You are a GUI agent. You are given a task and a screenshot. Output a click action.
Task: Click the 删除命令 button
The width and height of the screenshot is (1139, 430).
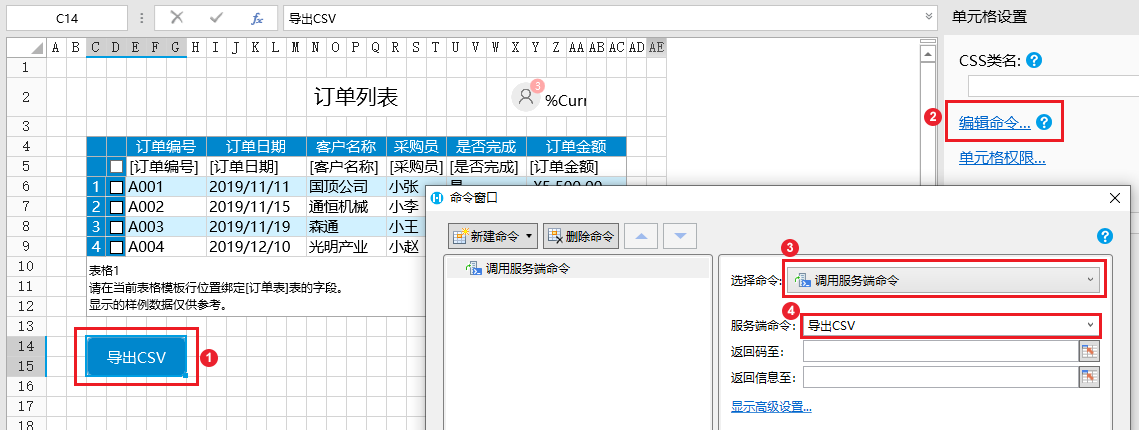[581, 236]
